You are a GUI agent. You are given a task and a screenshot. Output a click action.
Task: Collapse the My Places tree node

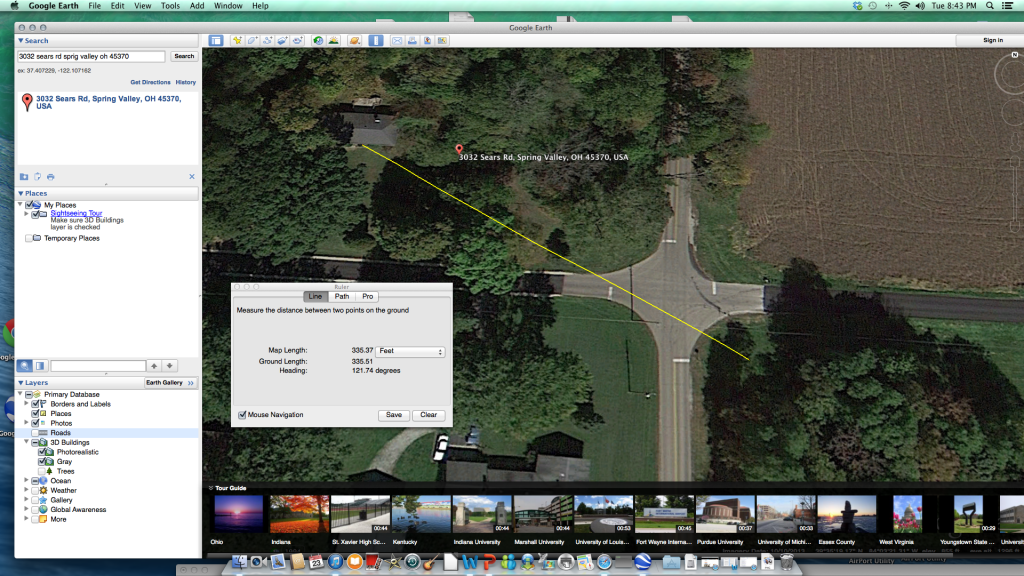(20, 204)
